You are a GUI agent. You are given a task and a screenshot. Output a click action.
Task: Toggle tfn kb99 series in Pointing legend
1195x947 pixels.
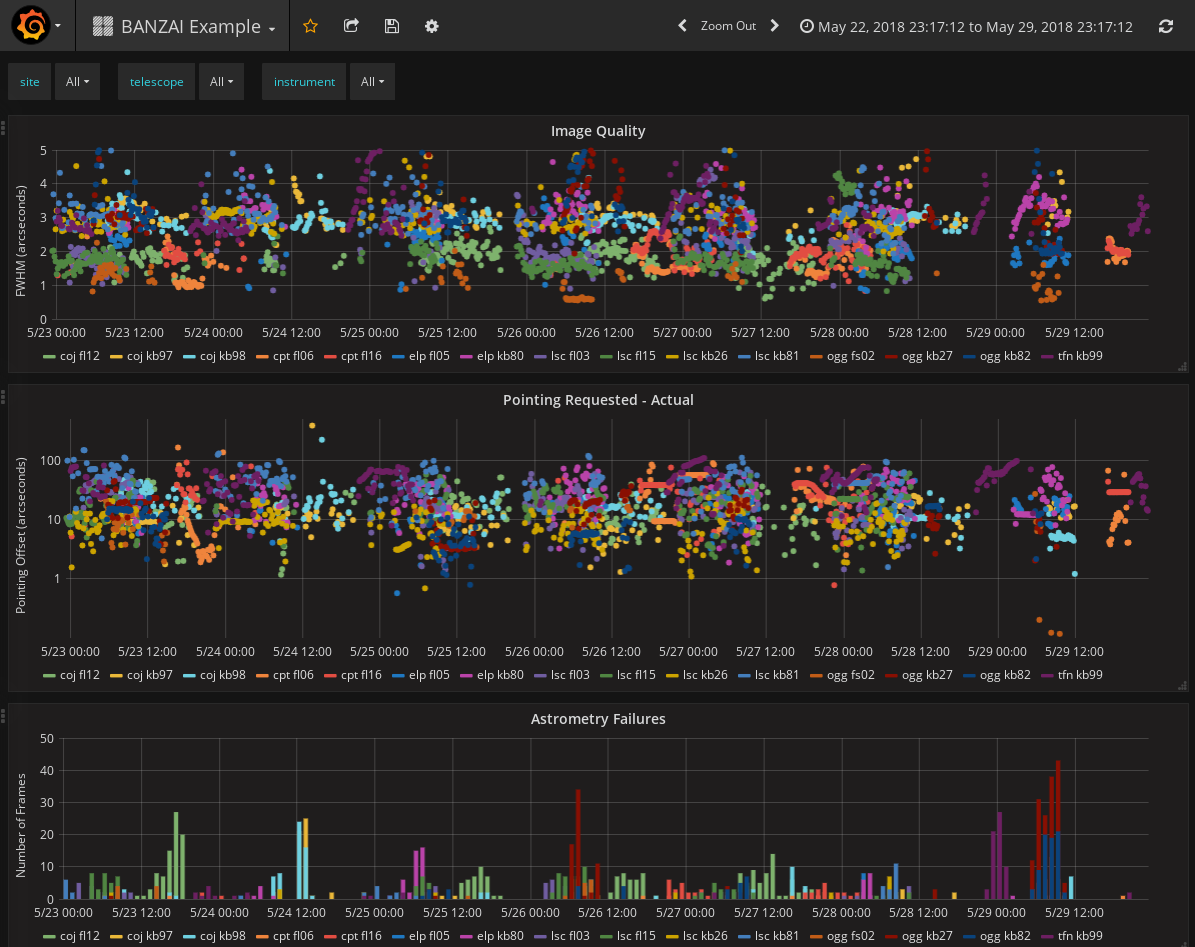pyautogui.click(x=1080, y=675)
